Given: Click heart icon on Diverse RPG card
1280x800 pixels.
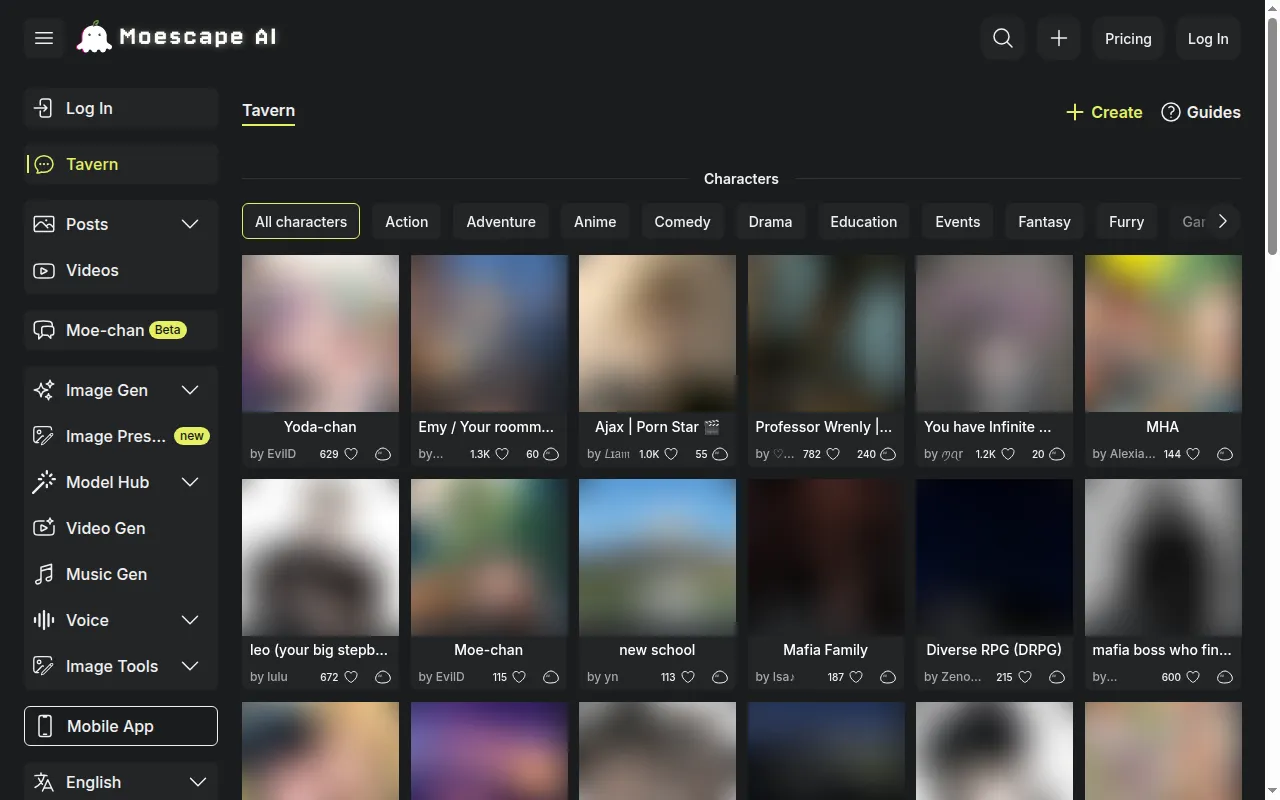Looking at the screenshot, I should 1025,677.
